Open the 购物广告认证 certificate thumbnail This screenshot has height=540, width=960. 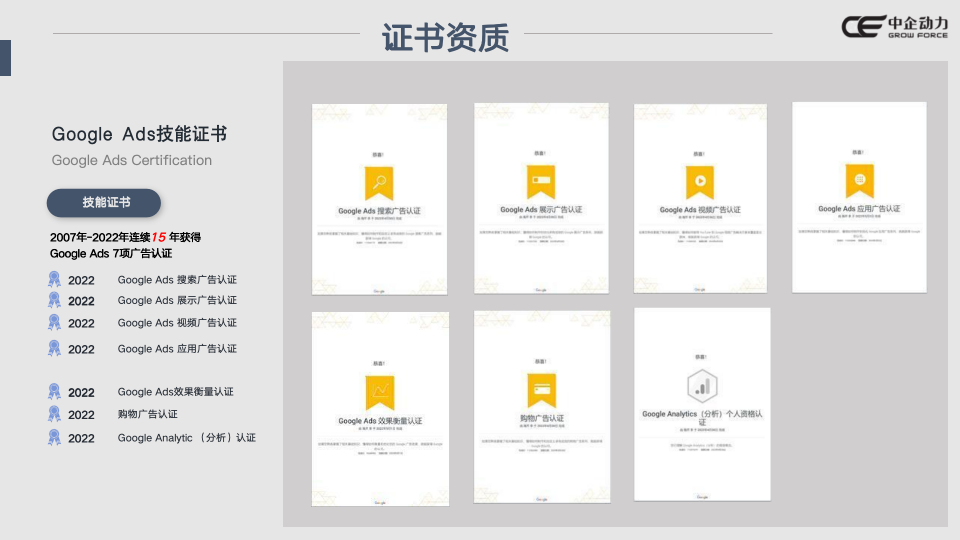coord(542,407)
